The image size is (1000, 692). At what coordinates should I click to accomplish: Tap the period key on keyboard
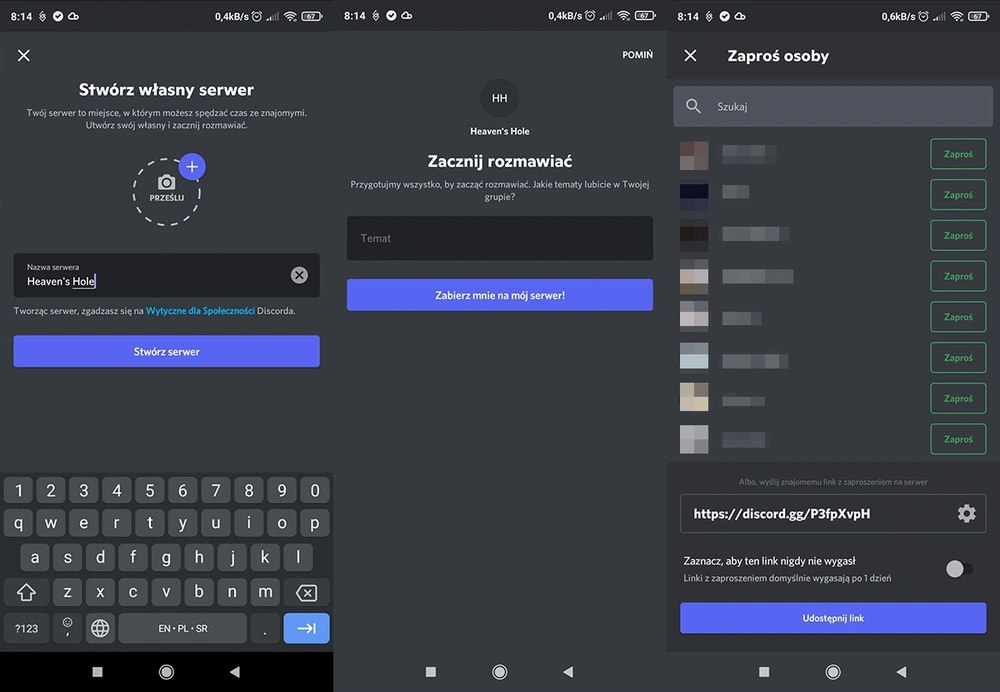pyautogui.click(x=265, y=628)
